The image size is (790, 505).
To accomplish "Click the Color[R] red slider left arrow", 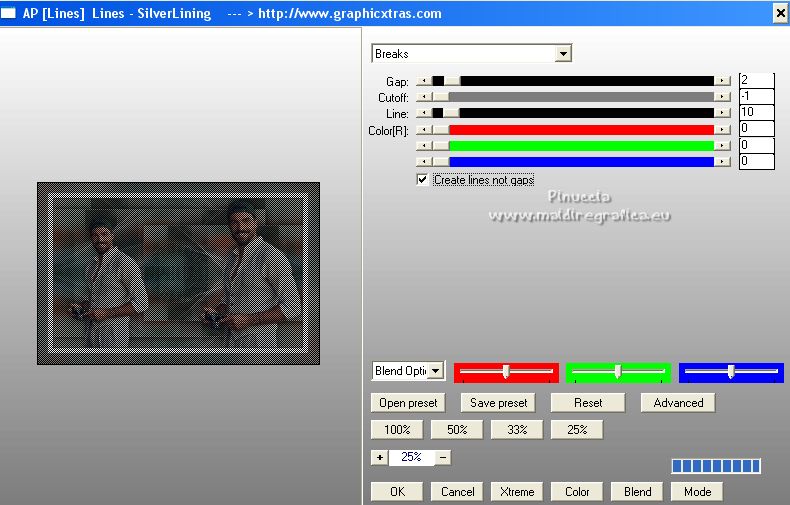I will 424,130.
